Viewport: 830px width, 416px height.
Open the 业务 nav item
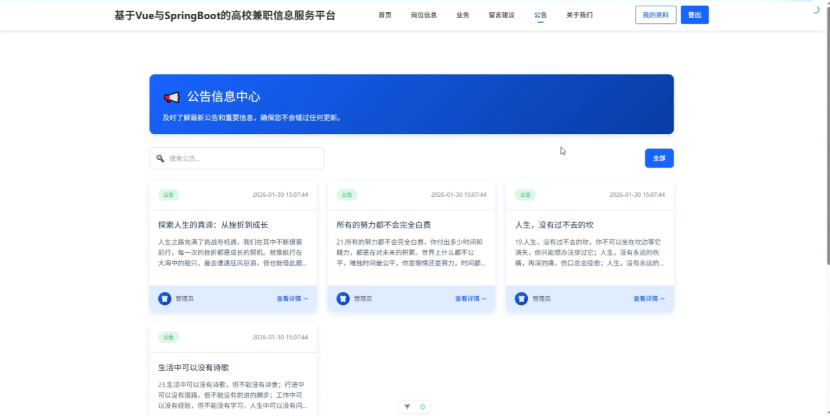tap(463, 15)
